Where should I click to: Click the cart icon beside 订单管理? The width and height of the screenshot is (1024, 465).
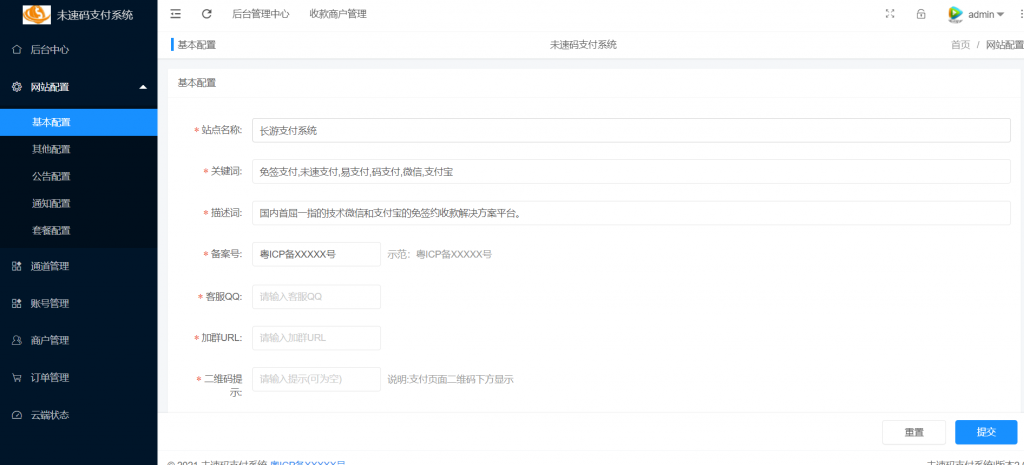[17, 377]
